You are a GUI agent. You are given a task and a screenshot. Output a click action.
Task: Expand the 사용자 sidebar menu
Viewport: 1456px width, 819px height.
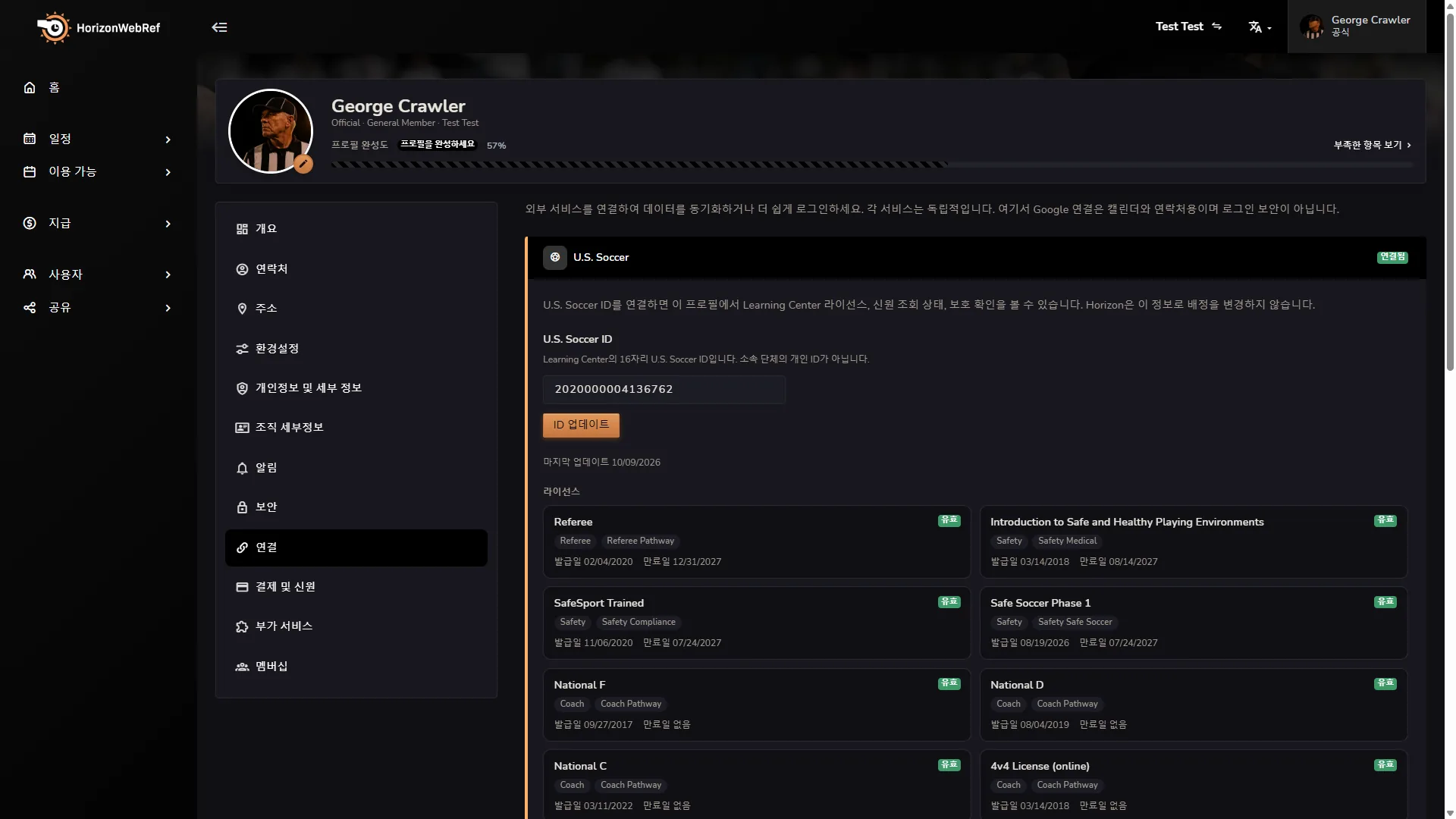(99, 275)
